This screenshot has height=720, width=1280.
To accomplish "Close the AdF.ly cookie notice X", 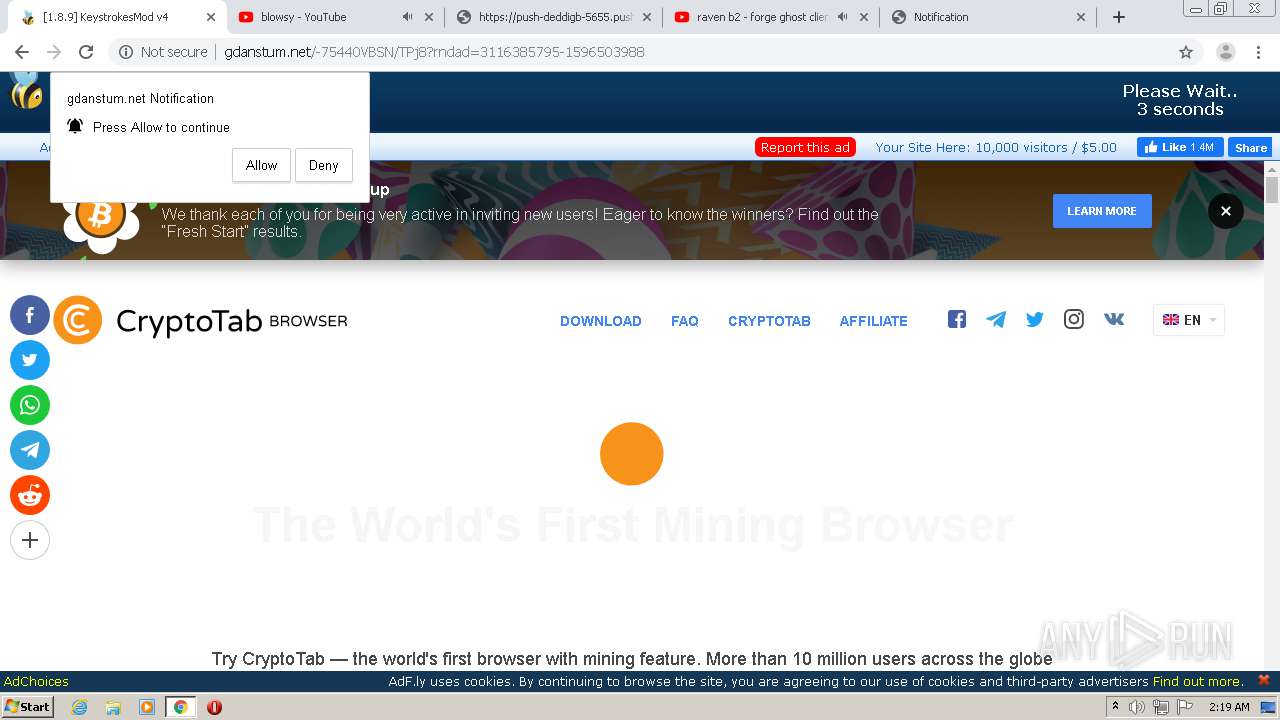I will tap(1264, 680).
